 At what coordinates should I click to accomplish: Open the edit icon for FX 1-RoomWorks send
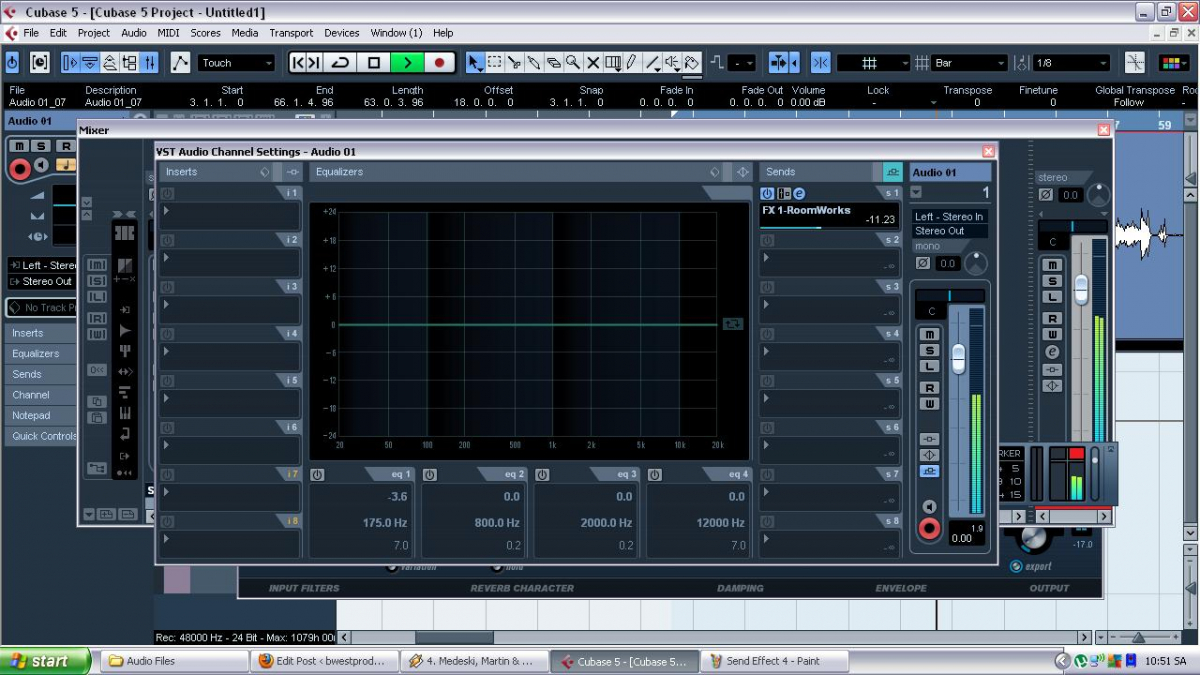click(799, 194)
